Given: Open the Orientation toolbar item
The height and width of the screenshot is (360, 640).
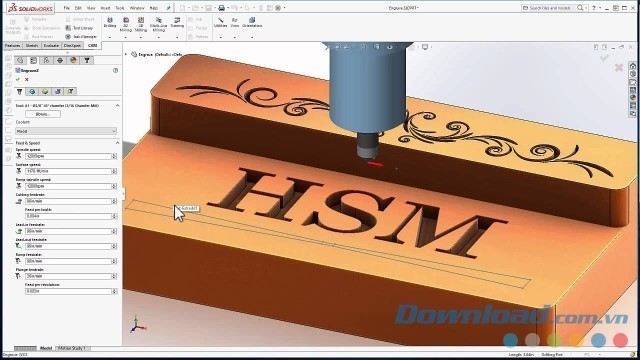Looking at the screenshot, I should pos(252,22).
